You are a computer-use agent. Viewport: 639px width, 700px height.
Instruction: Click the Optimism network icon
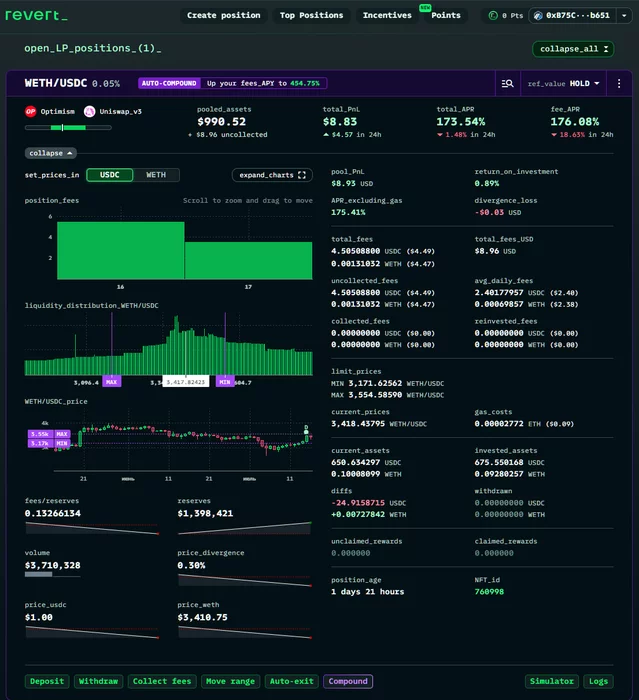30,112
